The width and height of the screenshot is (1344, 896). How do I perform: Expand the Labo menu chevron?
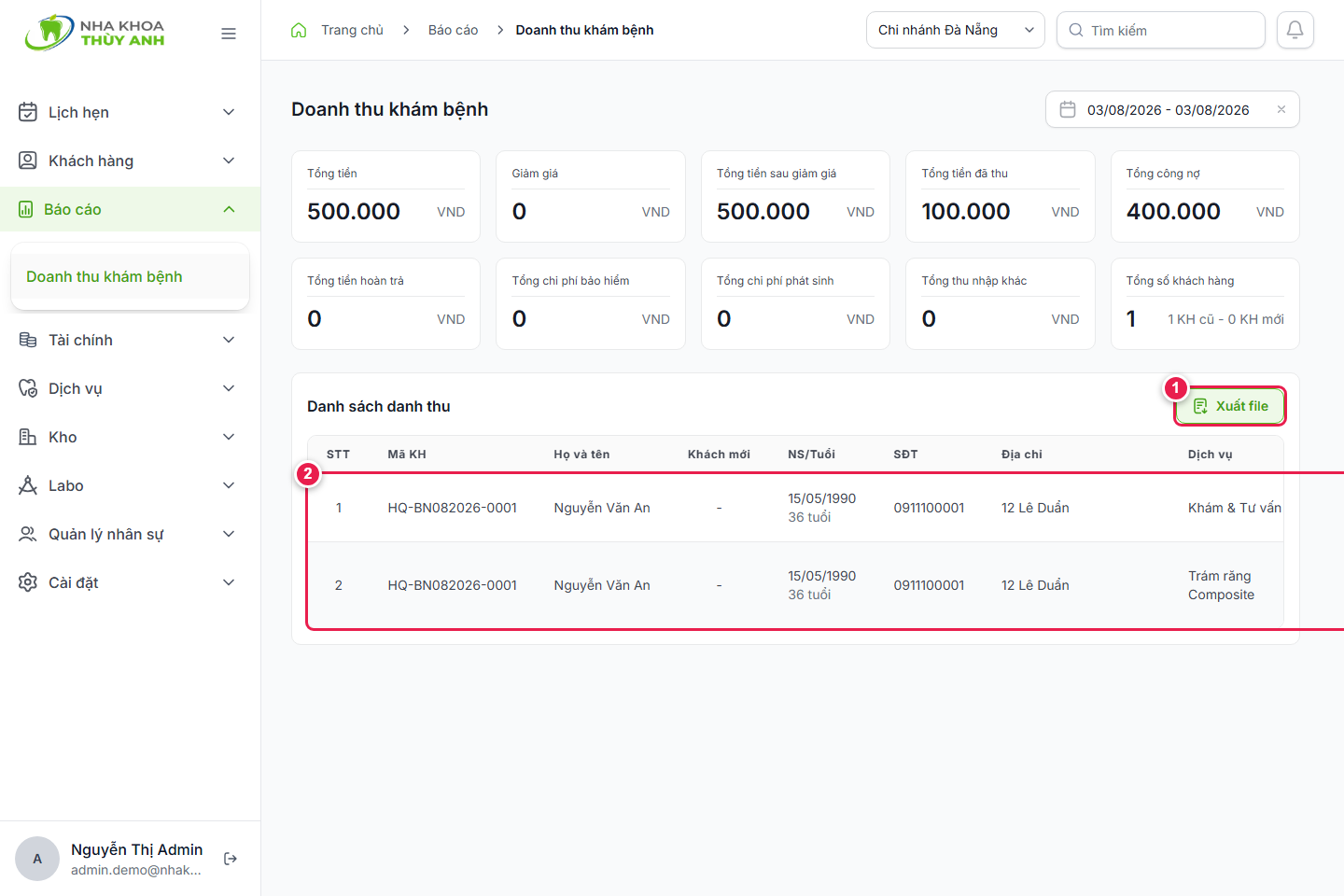pyautogui.click(x=229, y=485)
